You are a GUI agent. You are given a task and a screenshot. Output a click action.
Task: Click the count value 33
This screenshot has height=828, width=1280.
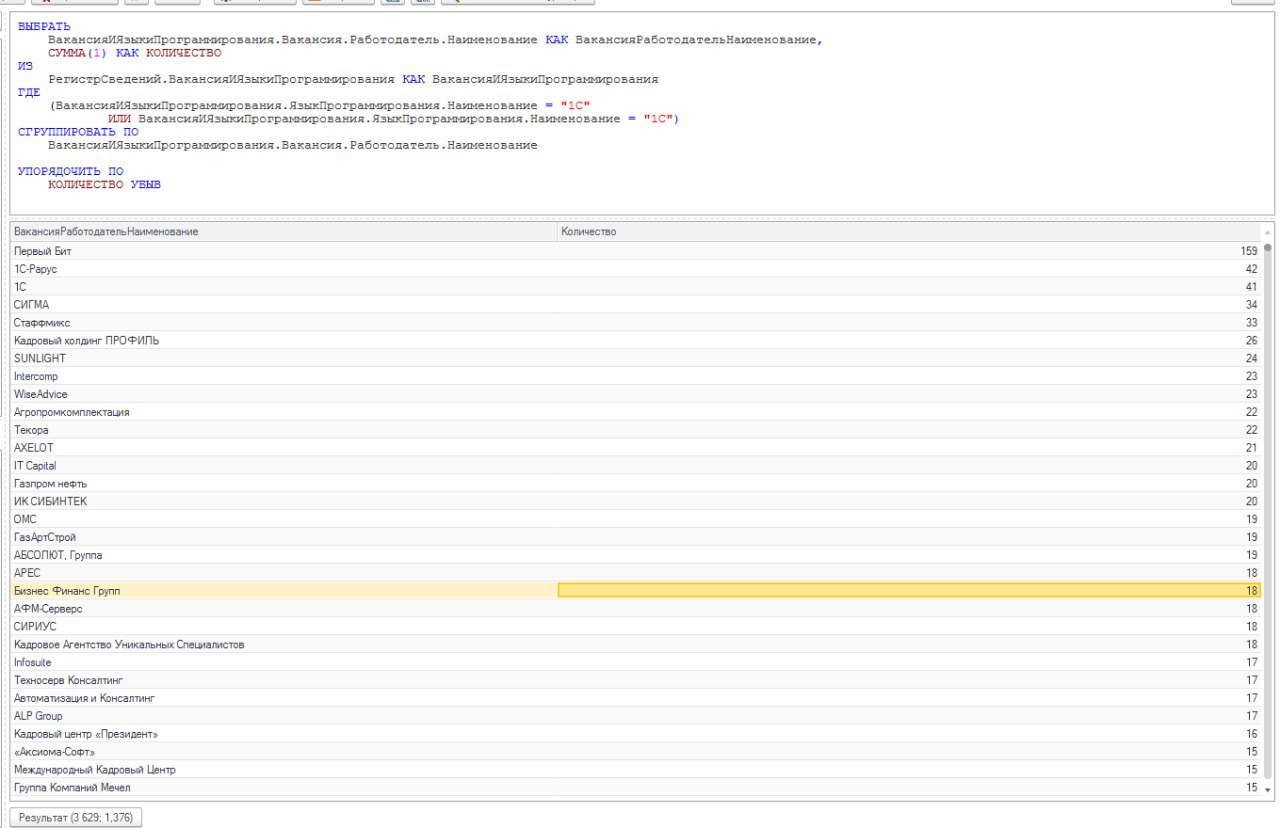pyautogui.click(x=1251, y=322)
